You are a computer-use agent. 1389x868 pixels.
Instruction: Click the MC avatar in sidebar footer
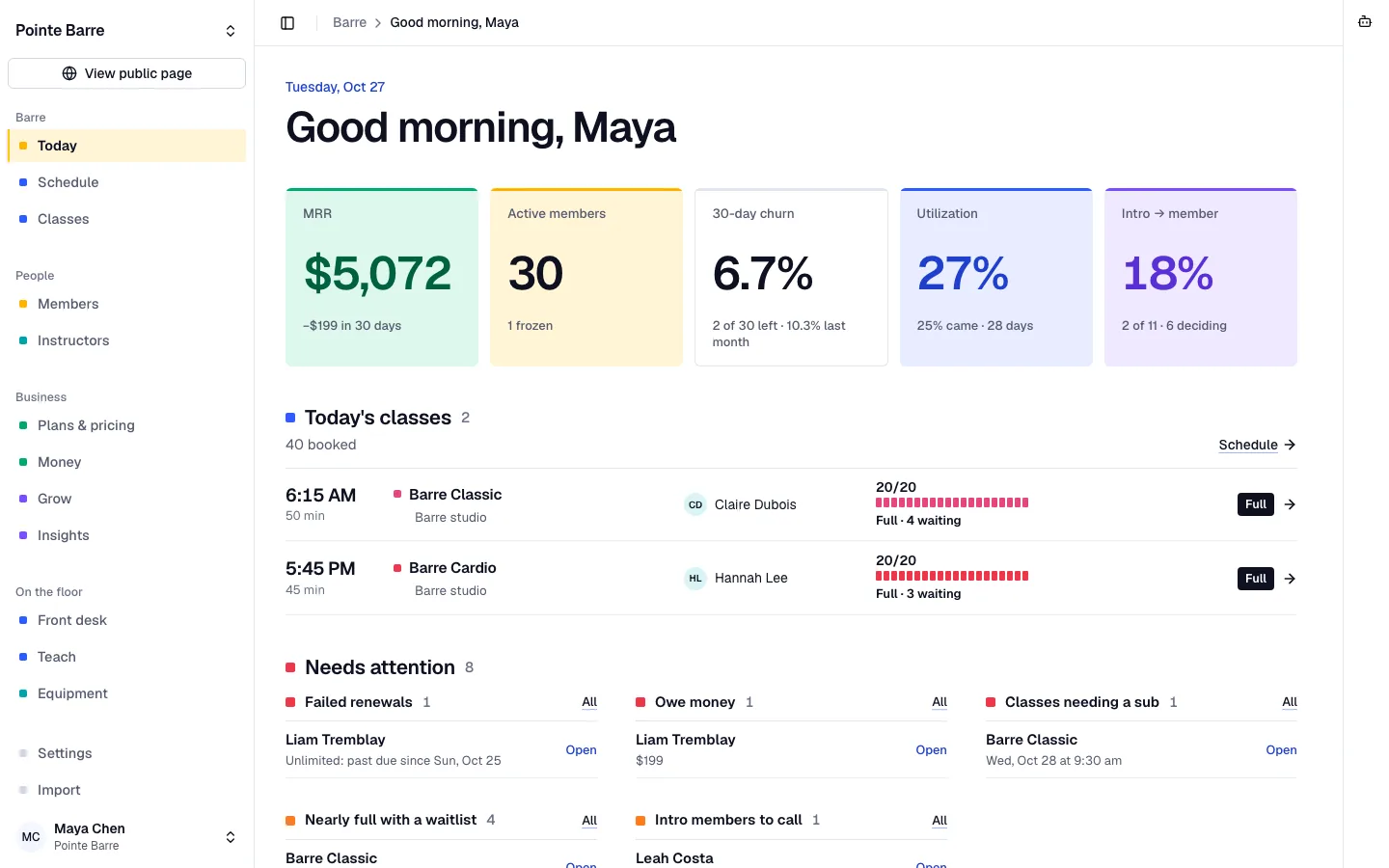pyautogui.click(x=31, y=836)
